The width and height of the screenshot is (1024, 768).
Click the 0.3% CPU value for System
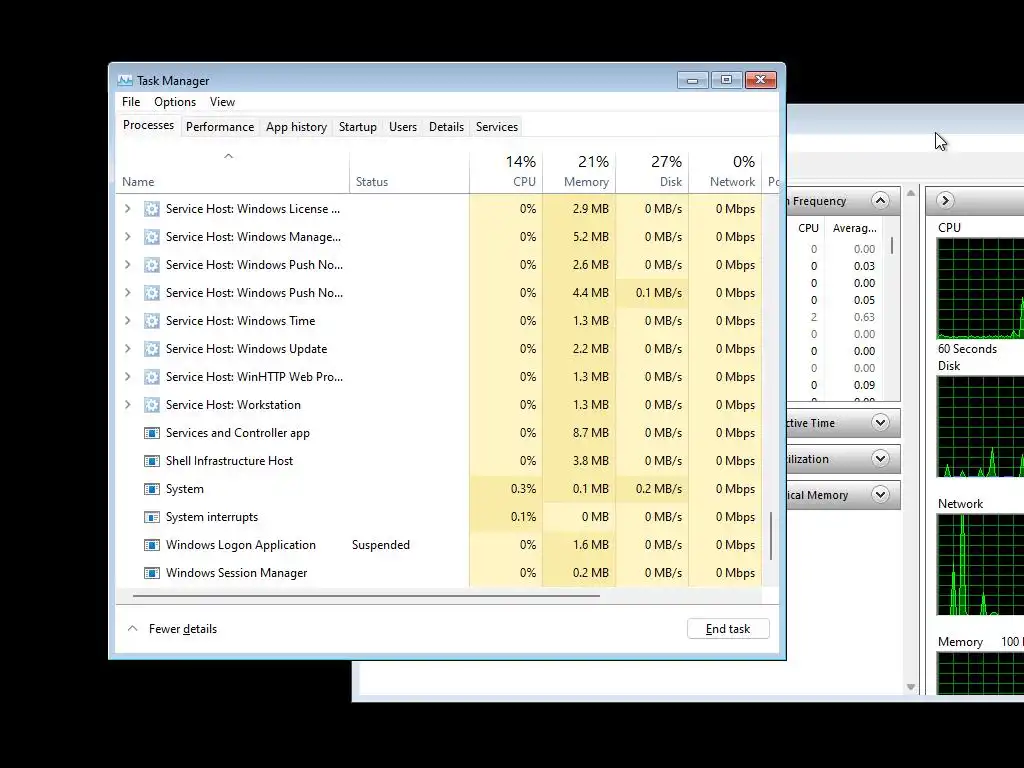point(523,489)
